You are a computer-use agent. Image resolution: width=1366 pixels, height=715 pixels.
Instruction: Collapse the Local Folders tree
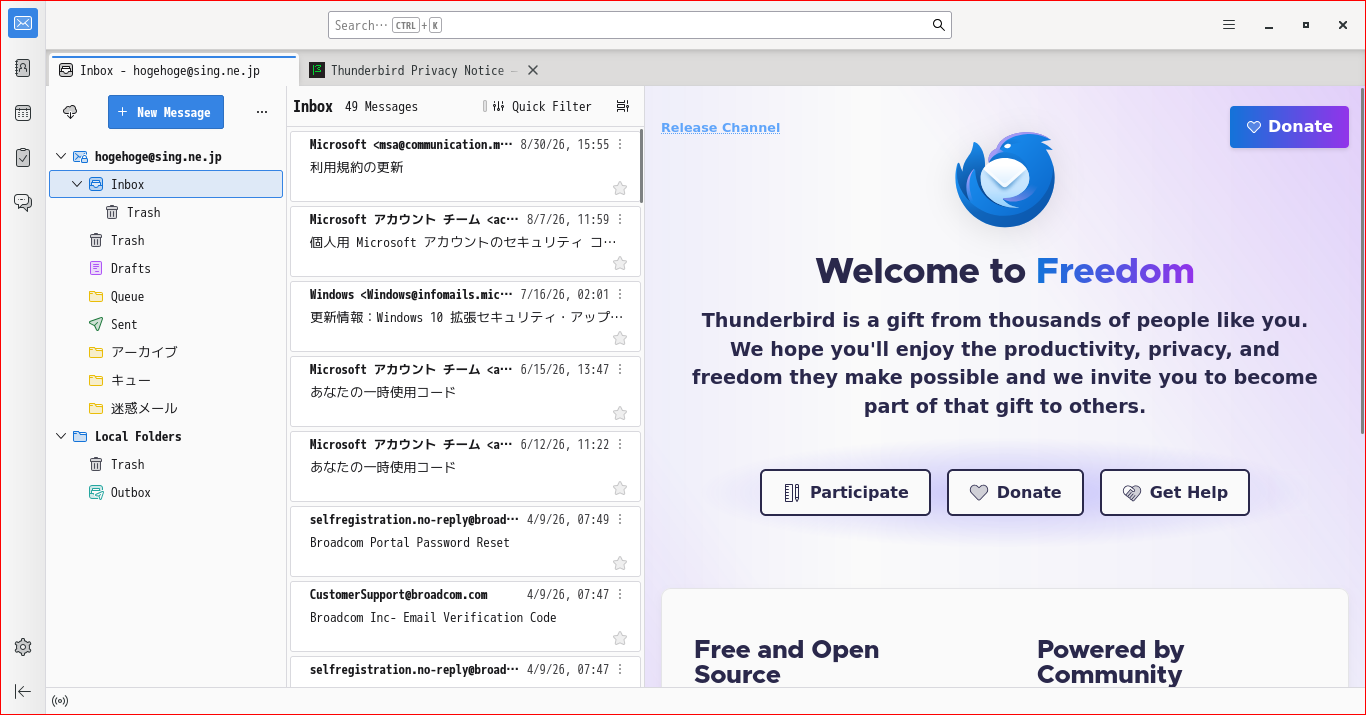tap(61, 436)
